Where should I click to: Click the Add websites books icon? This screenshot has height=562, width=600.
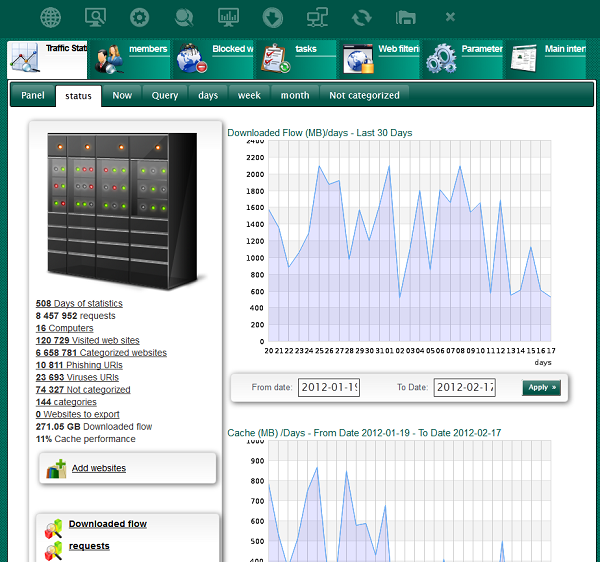click(56, 469)
